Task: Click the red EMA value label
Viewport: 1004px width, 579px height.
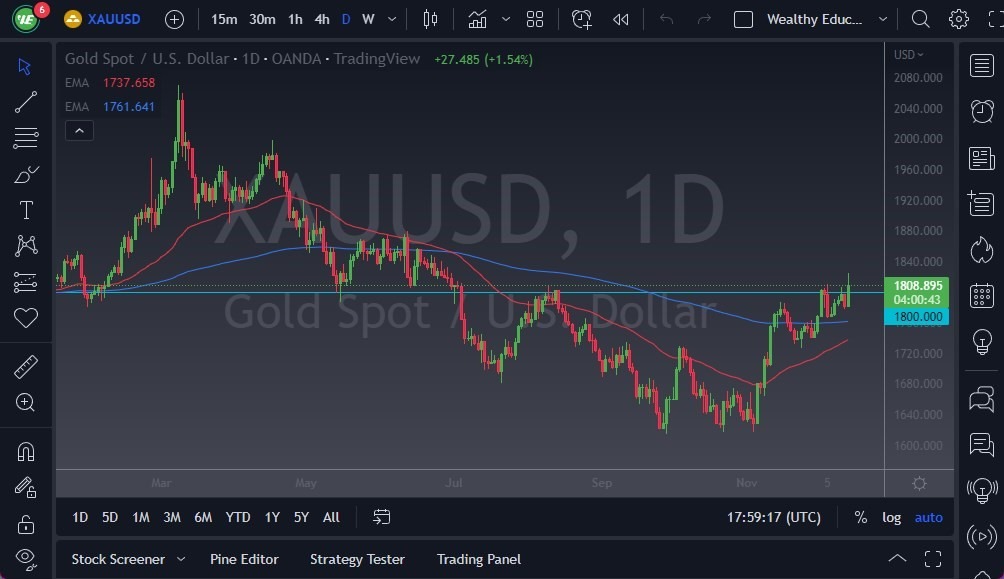Action: [129, 83]
